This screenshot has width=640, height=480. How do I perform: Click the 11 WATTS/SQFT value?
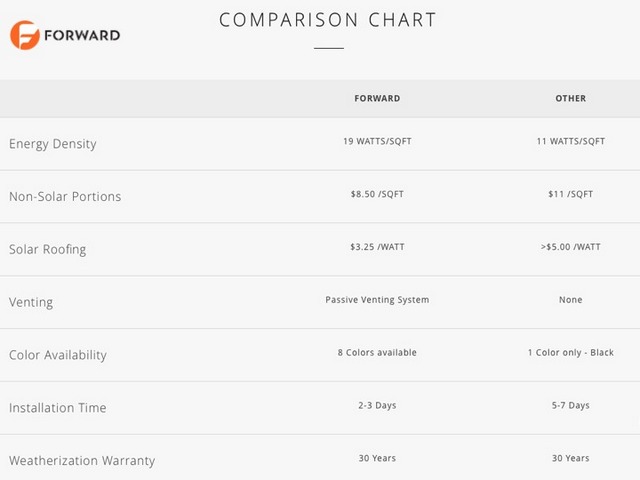571,141
